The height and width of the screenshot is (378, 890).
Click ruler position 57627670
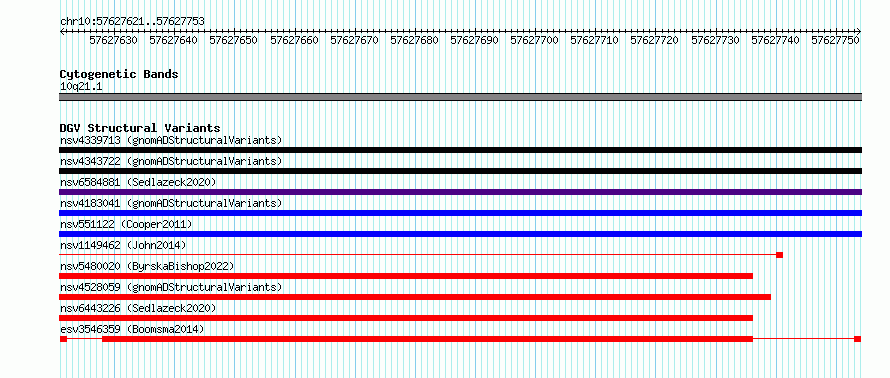coord(354,40)
